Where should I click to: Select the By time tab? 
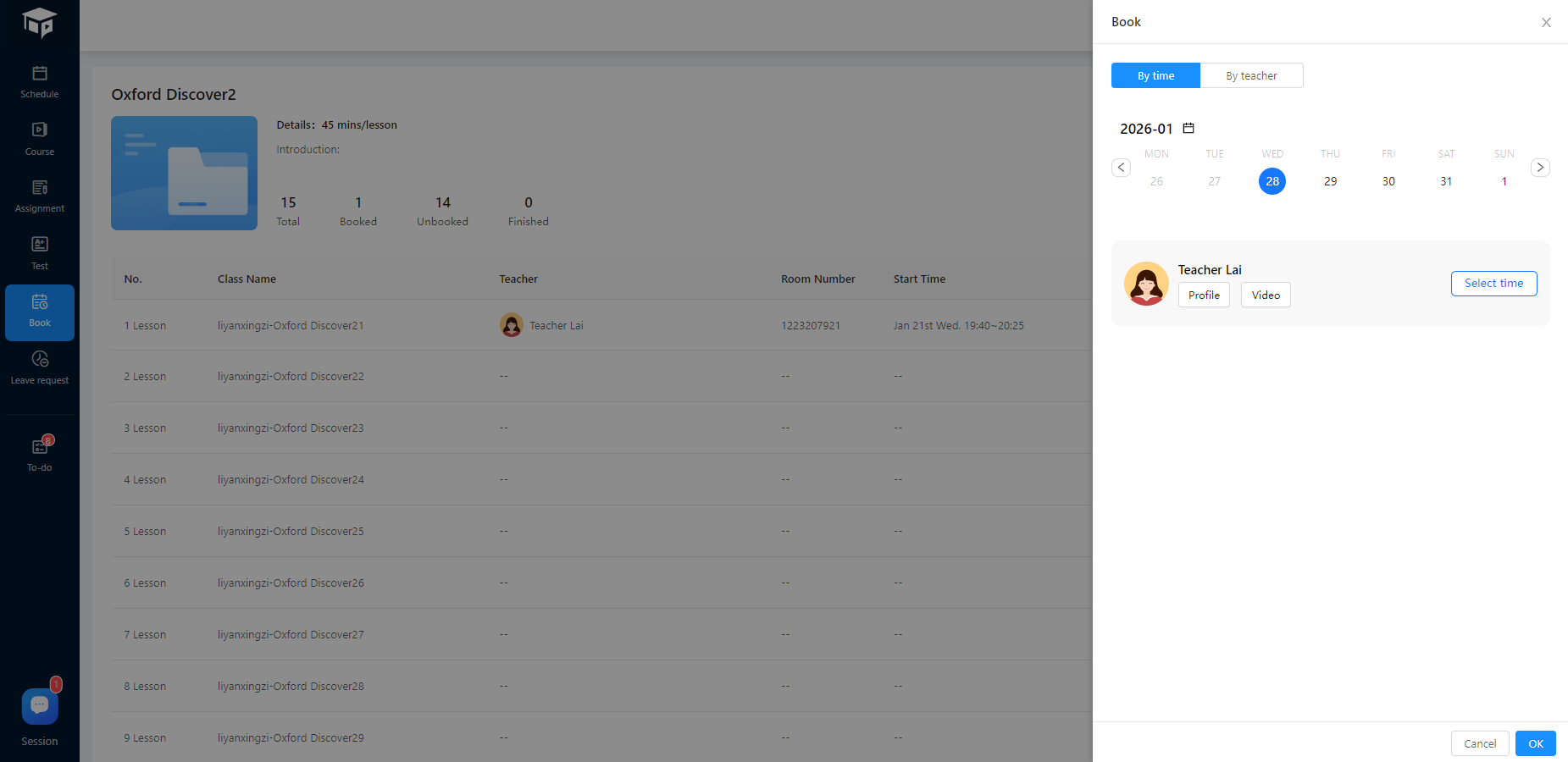click(1155, 75)
